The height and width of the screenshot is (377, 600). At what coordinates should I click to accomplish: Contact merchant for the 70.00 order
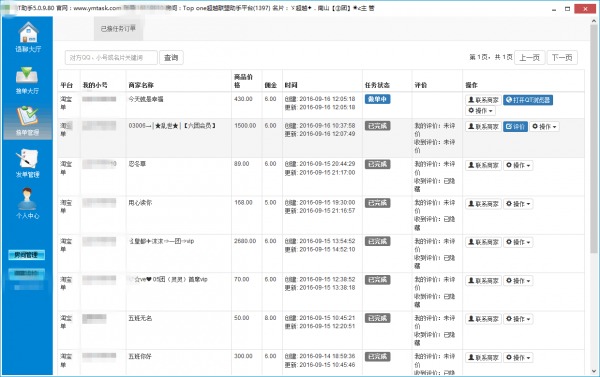[483, 281]
